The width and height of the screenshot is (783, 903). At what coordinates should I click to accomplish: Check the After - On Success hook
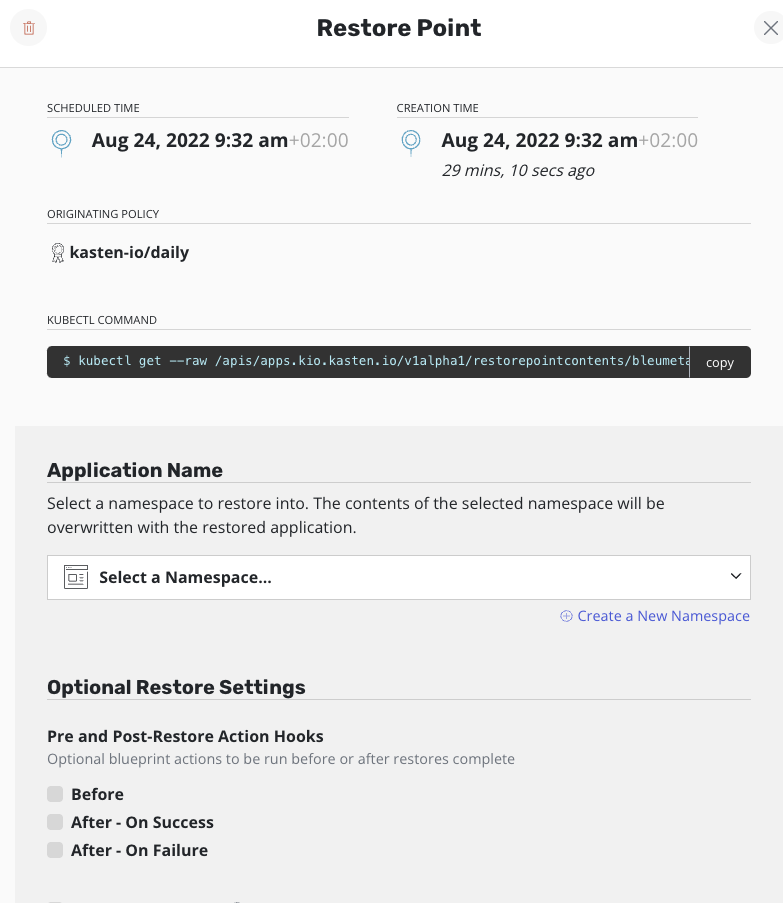tap(55, 822)
